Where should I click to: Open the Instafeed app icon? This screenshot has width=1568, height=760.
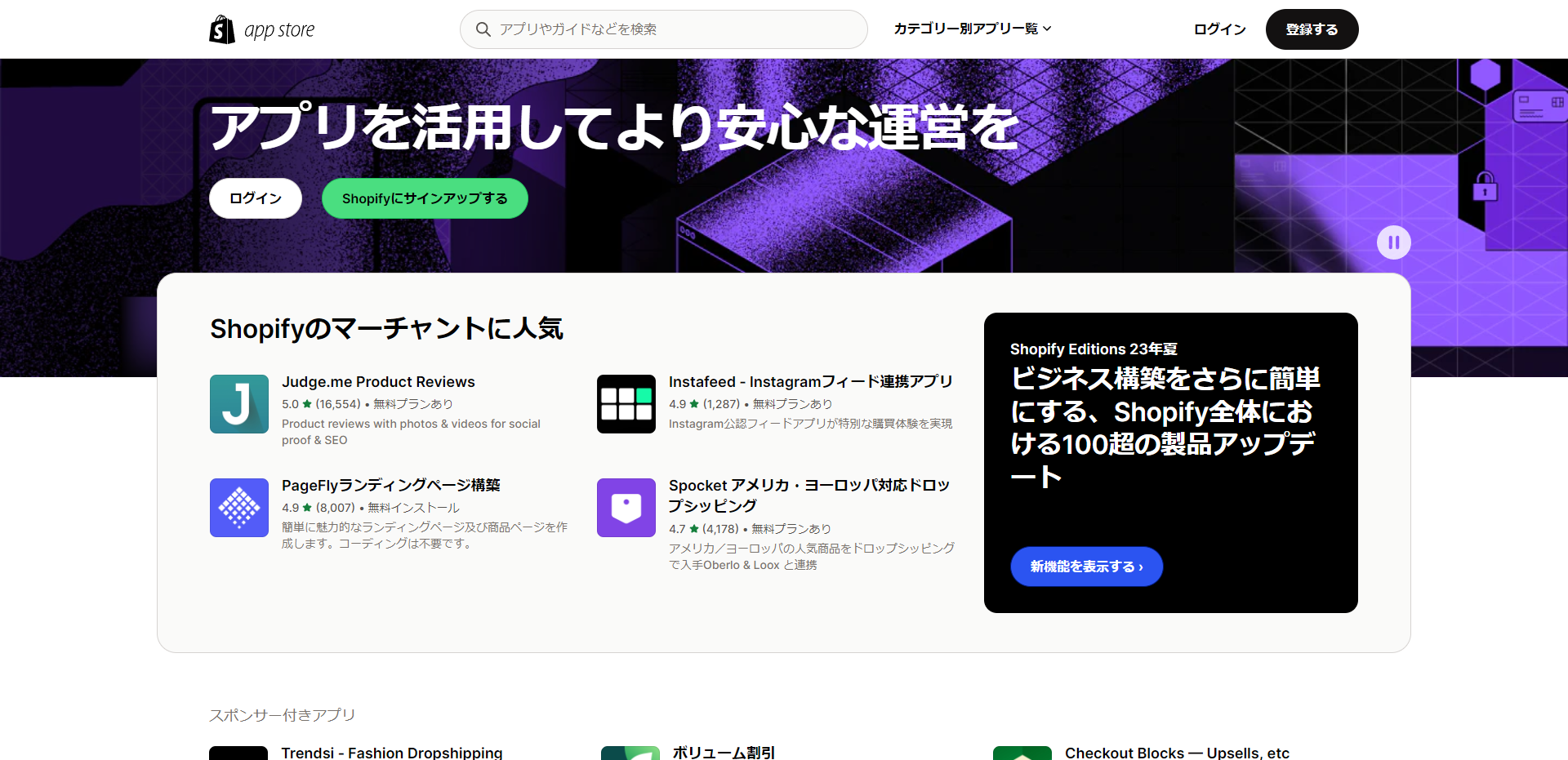click(x=626, y=404)
